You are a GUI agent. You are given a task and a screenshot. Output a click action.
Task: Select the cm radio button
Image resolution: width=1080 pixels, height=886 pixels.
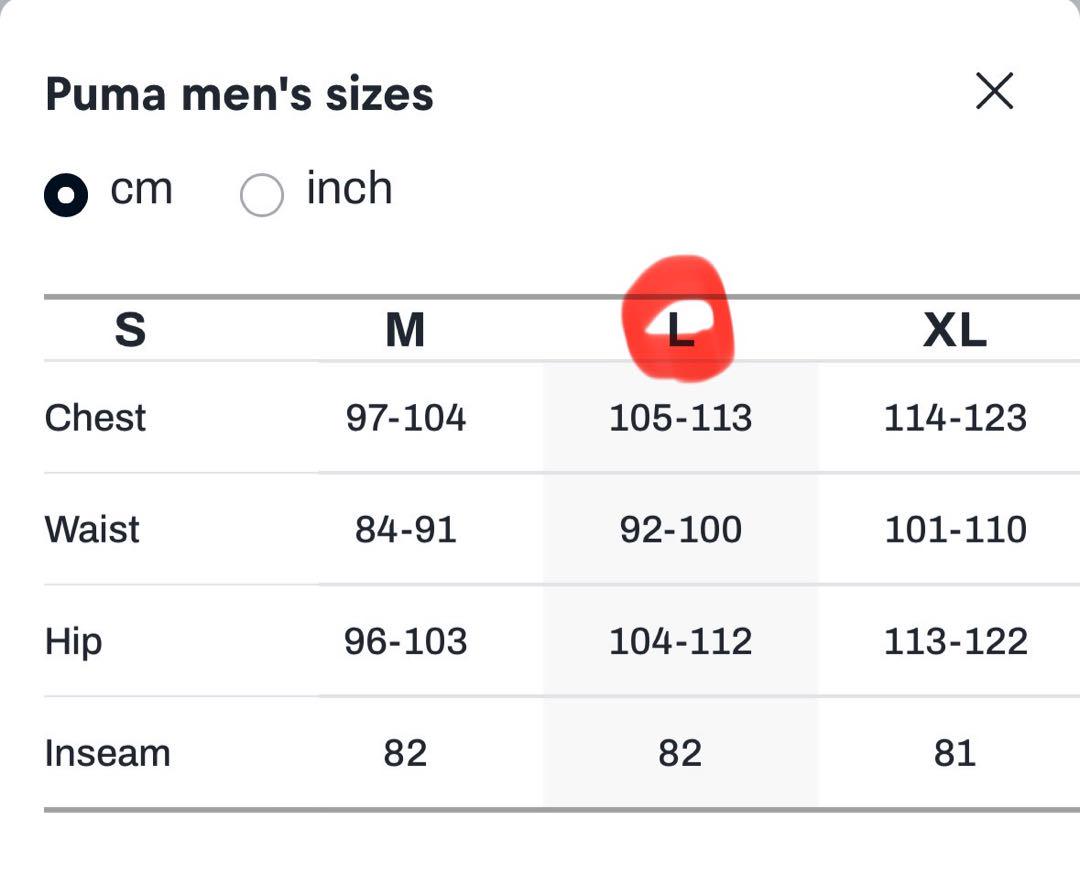point(66,195)
